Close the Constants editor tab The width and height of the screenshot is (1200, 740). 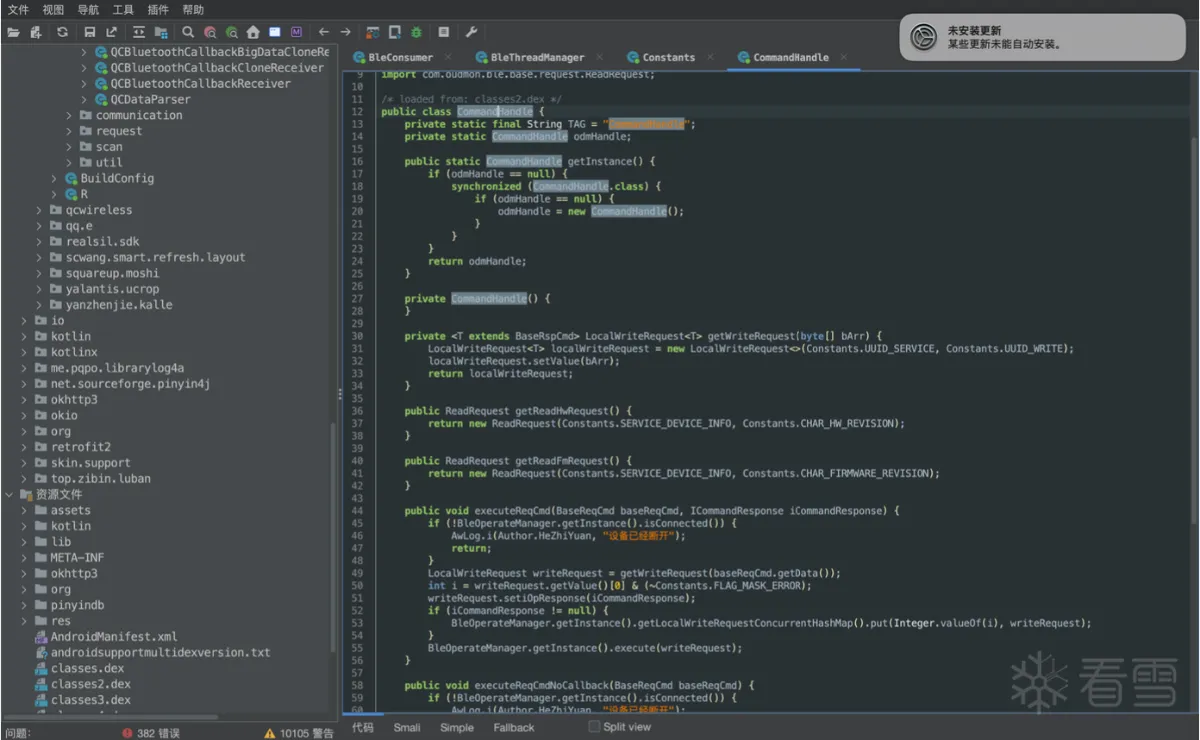[710, 57]
